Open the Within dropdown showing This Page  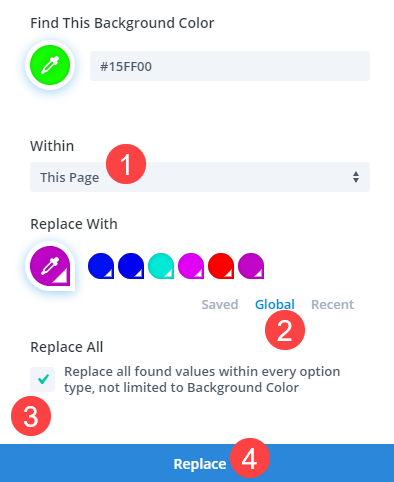coord(200,177)
